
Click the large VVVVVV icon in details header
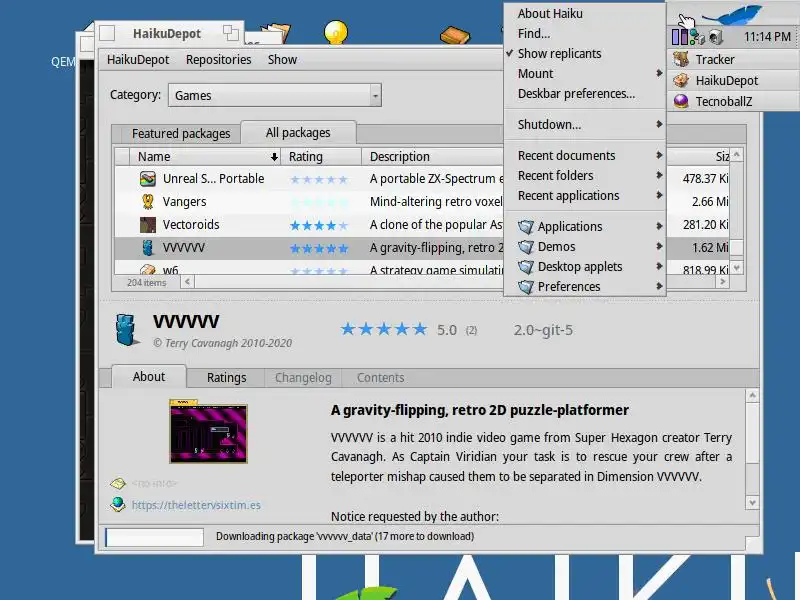pyautogui.click(x=126, y=330)
